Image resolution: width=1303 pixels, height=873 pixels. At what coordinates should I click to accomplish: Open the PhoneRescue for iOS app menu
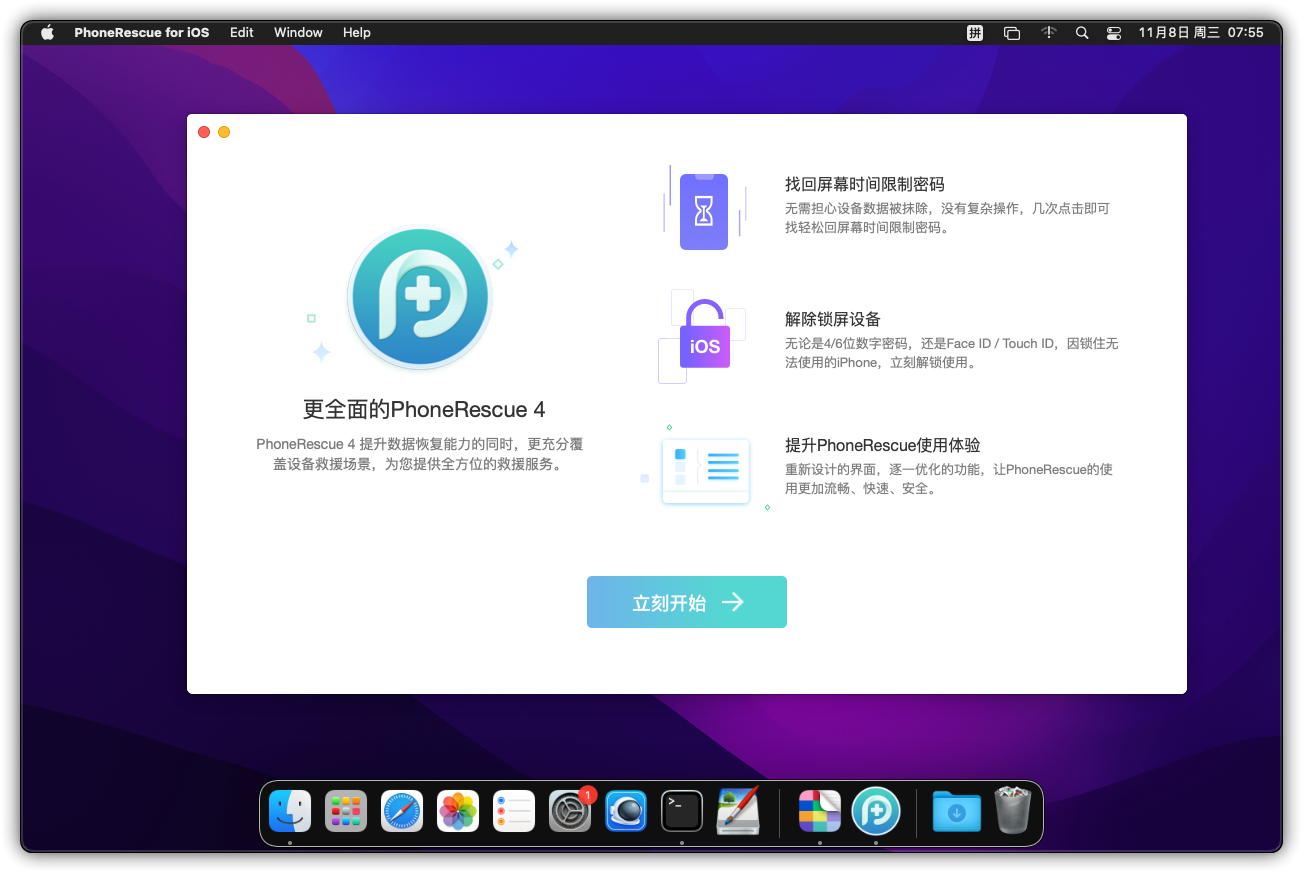(x=141, y=32)
